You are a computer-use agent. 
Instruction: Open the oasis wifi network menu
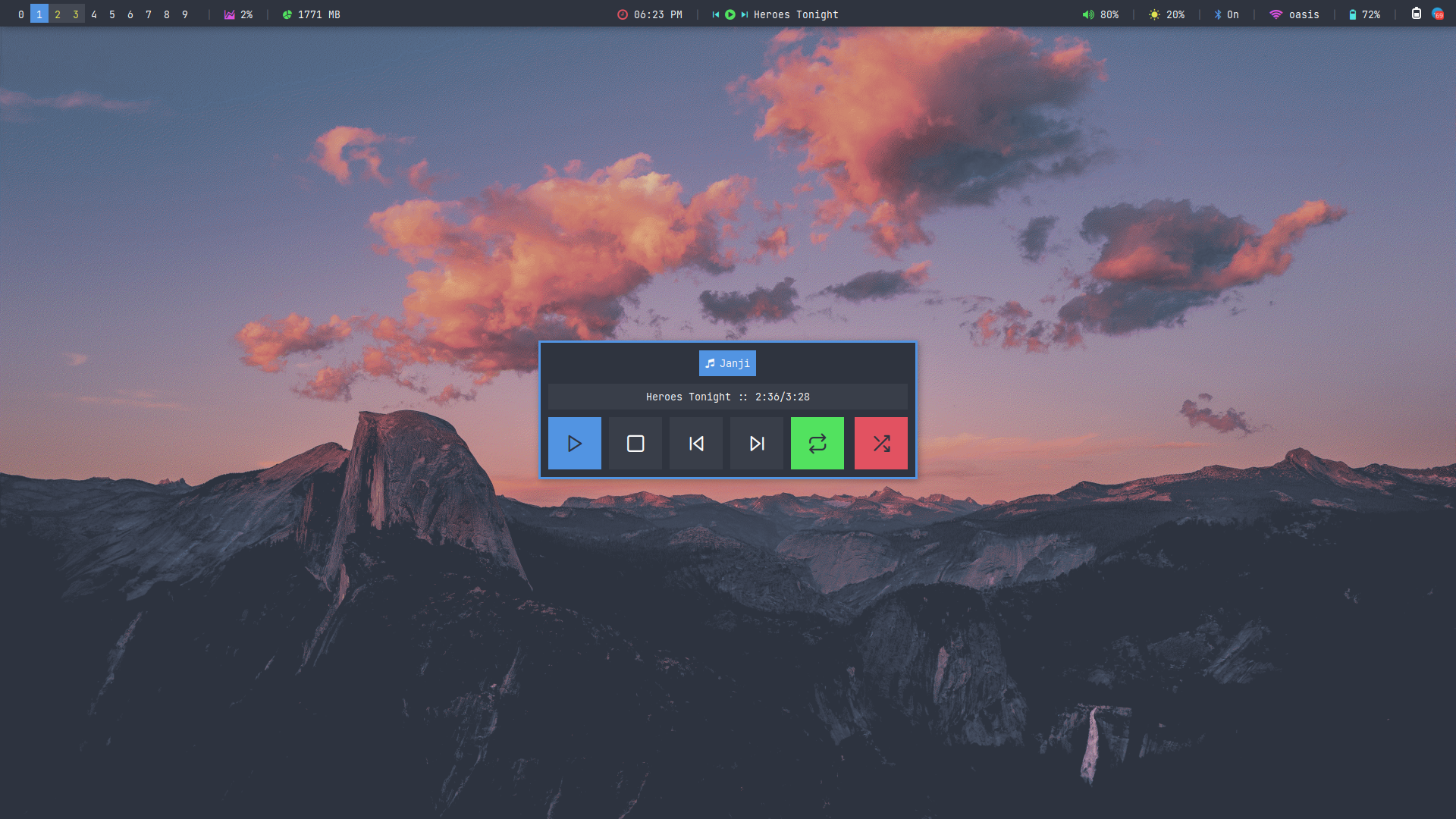click(x=1294, y=14)
